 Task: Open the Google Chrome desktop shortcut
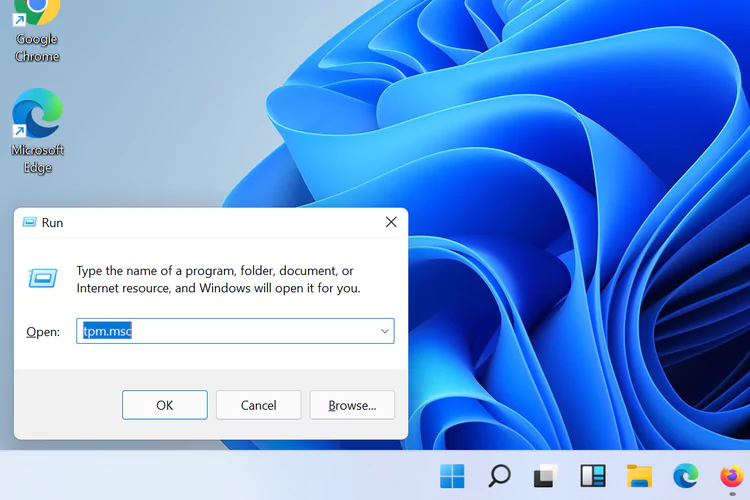37,28
